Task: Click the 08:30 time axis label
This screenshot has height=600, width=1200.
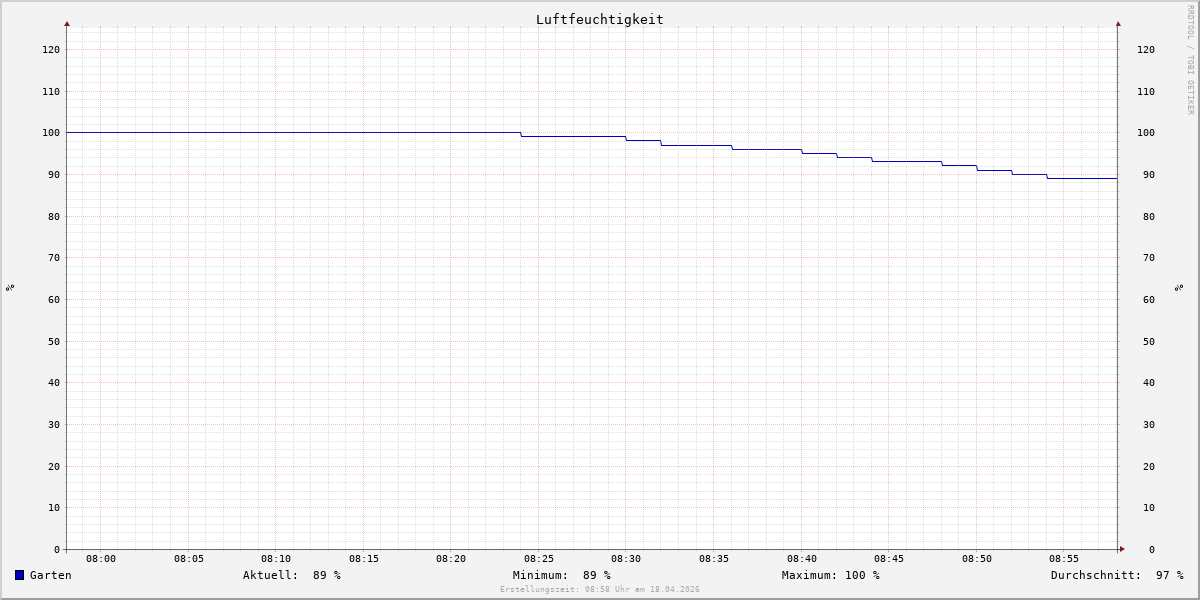Action: 626,559
